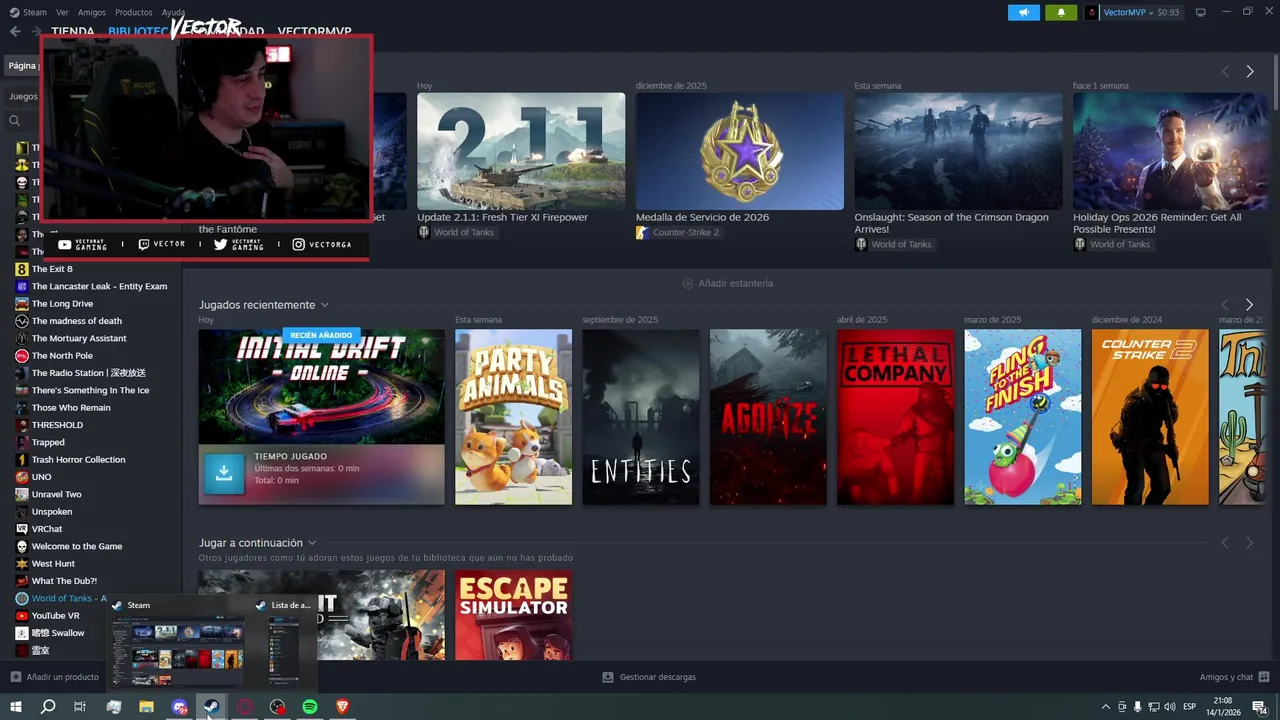The height and width of the screenshot is (720, 1280).
Task: Advance the Jugados recientemente shelf right
Action: click(1249, 304)
